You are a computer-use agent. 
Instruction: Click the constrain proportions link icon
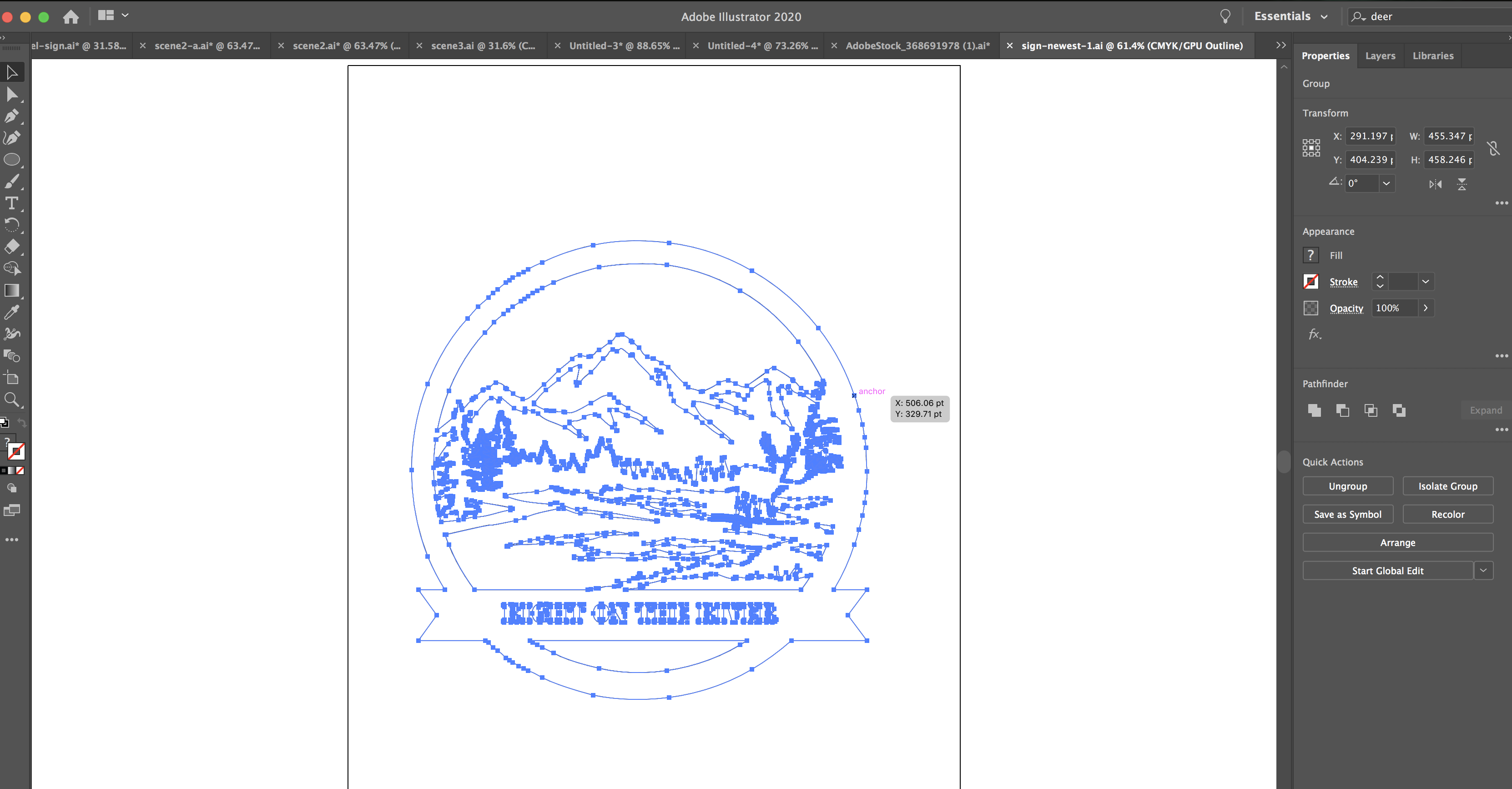tap(1494, 148)
